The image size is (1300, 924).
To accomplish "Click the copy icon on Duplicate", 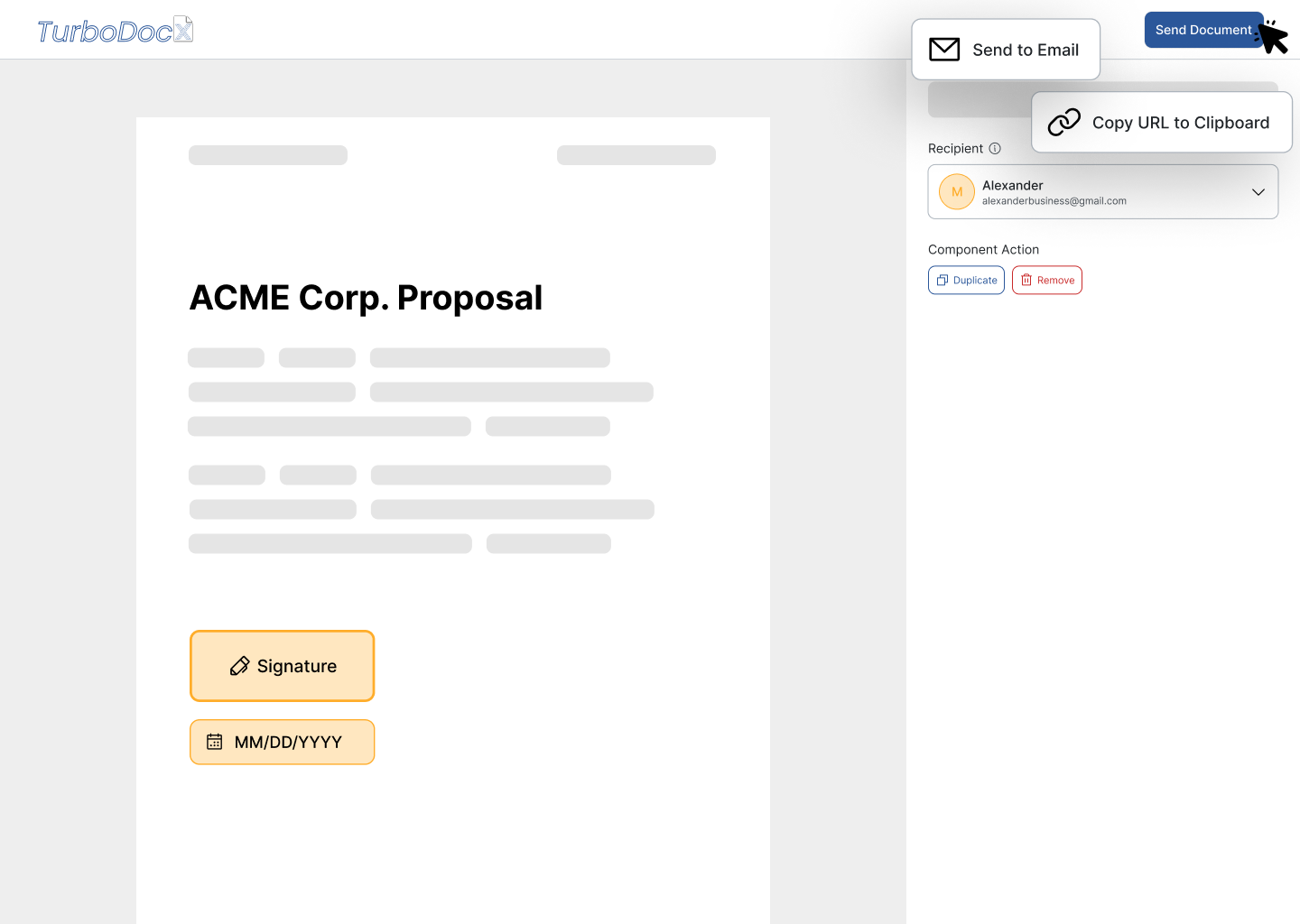I will tap(942, 281).
